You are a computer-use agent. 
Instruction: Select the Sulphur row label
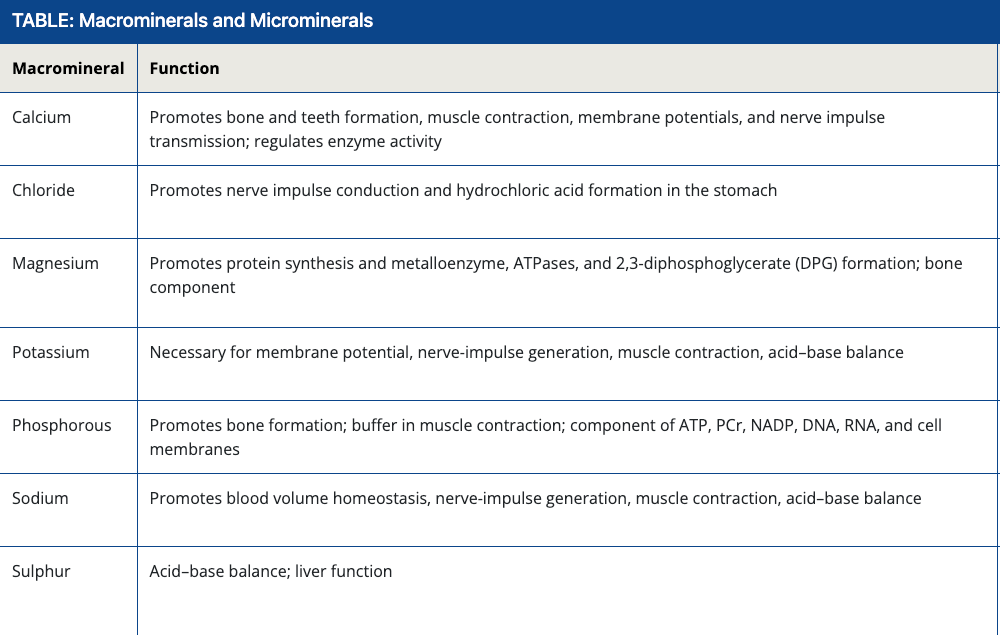click(x=41, y=571)
